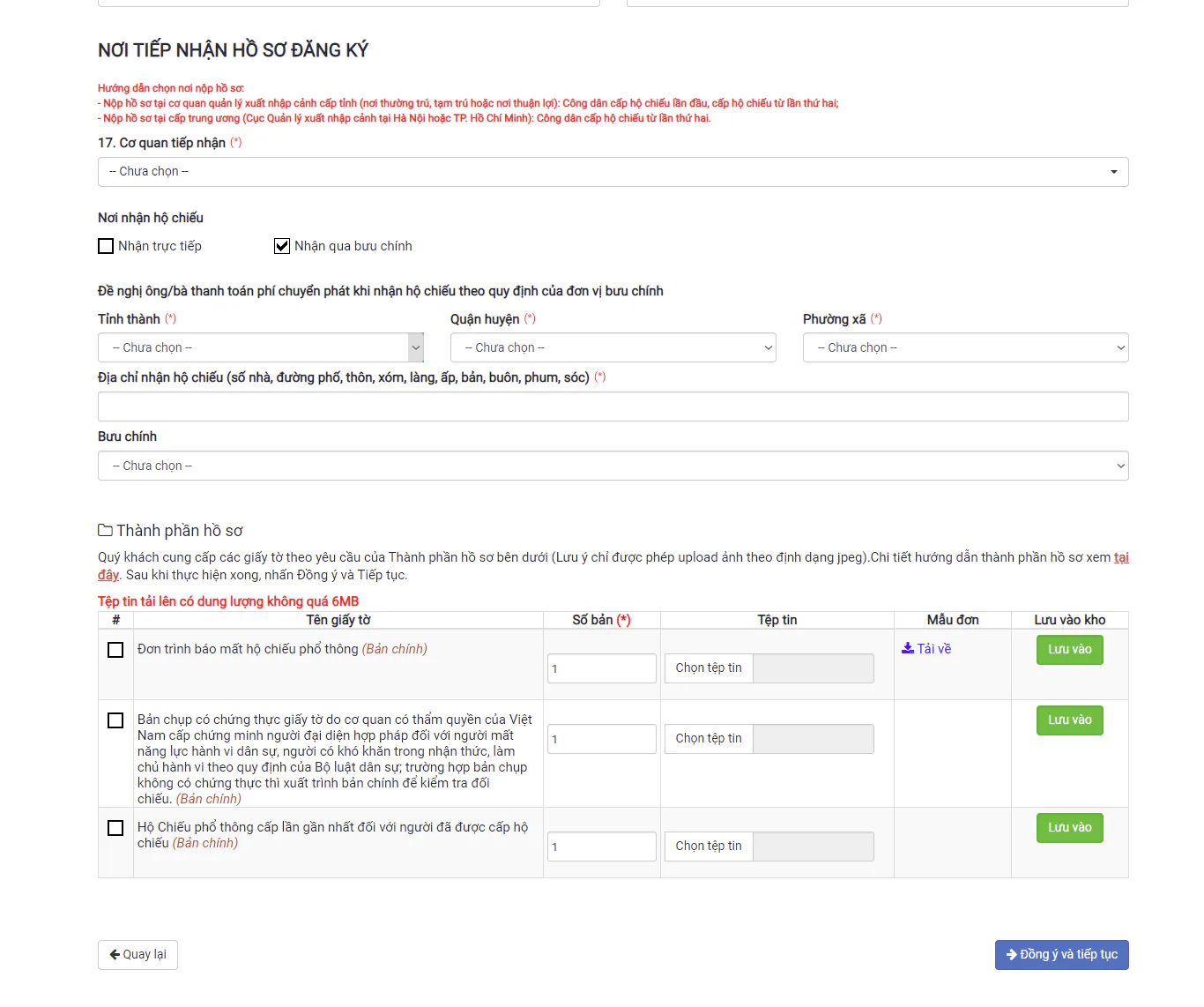The width and height of the screenshot is (1204, 1007).
Task: Click the Mẫu đơn column header
Action: 953,620
